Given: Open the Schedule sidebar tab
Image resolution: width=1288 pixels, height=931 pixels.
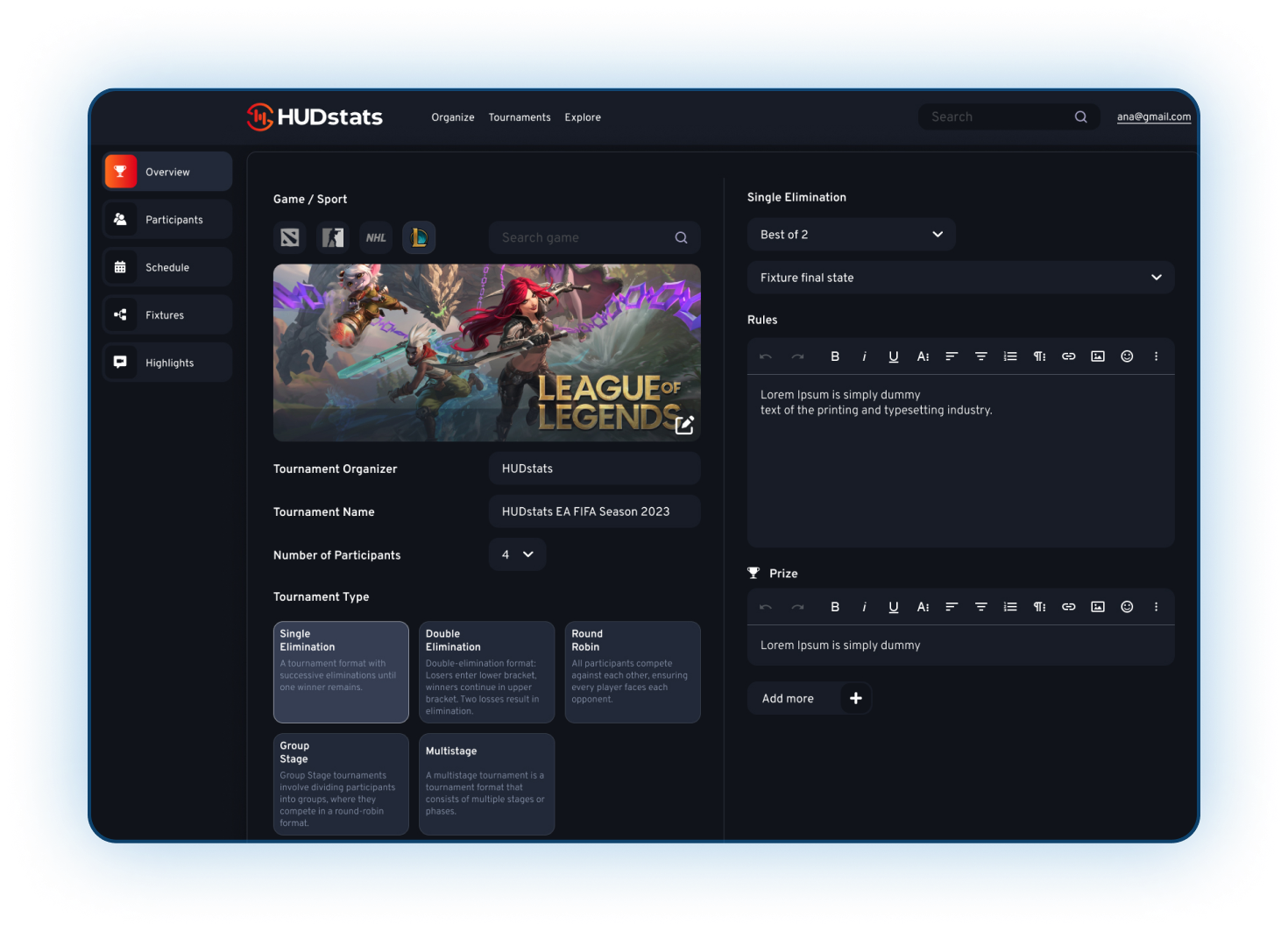Looking at the screenshot, I should (x=167, y=267).
